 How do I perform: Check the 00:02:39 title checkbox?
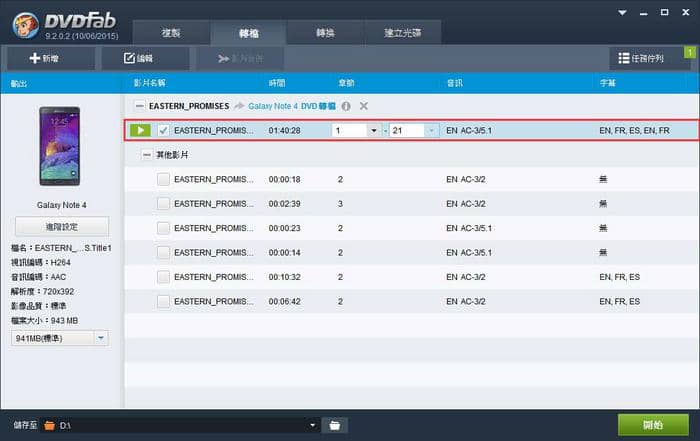coord(163,204)
